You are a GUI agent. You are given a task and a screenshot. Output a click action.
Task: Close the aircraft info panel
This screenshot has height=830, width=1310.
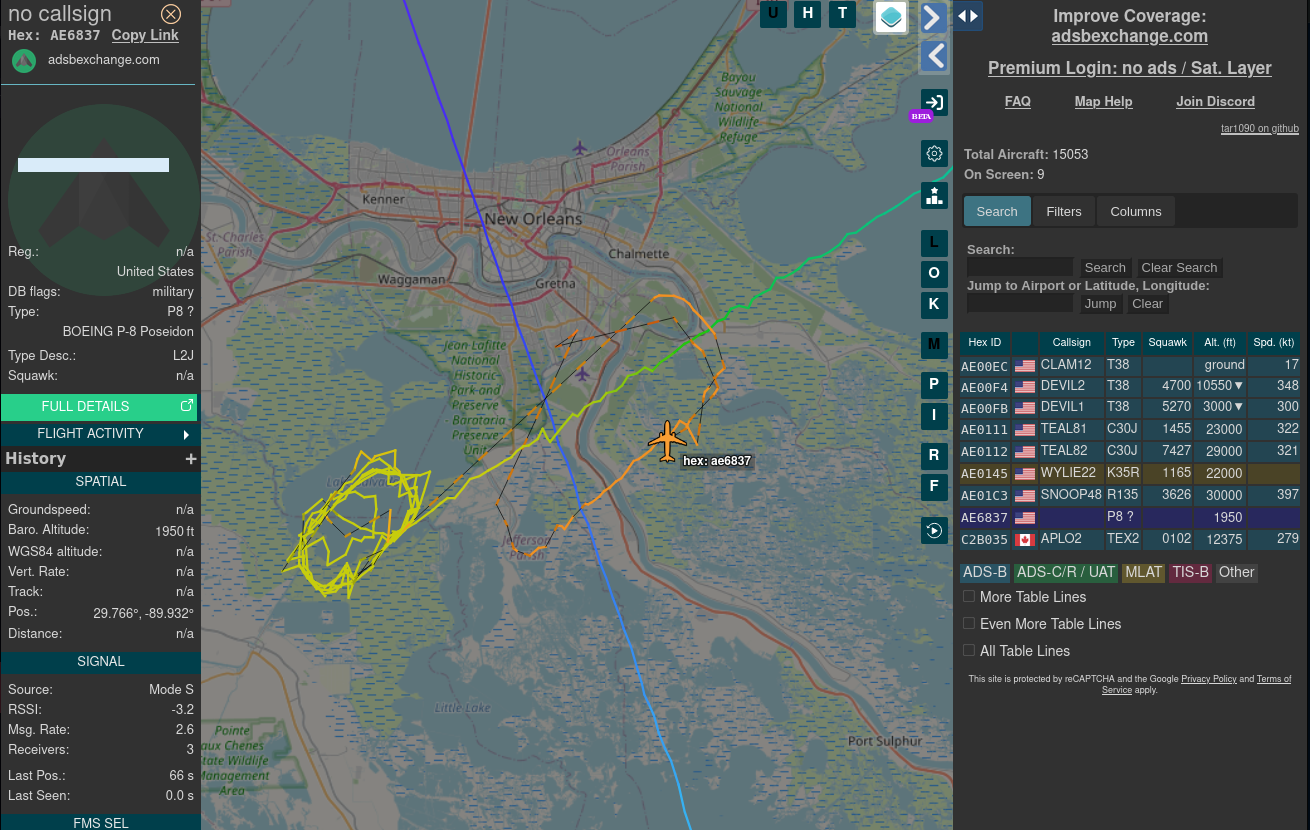click(171, 14)
